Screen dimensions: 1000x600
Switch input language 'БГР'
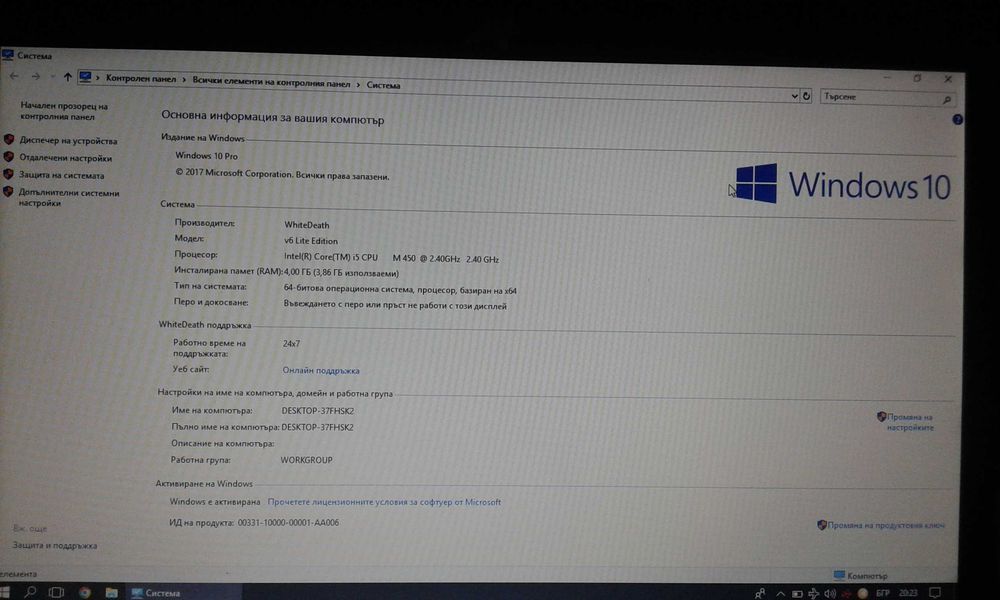click(x=883, y=593)
